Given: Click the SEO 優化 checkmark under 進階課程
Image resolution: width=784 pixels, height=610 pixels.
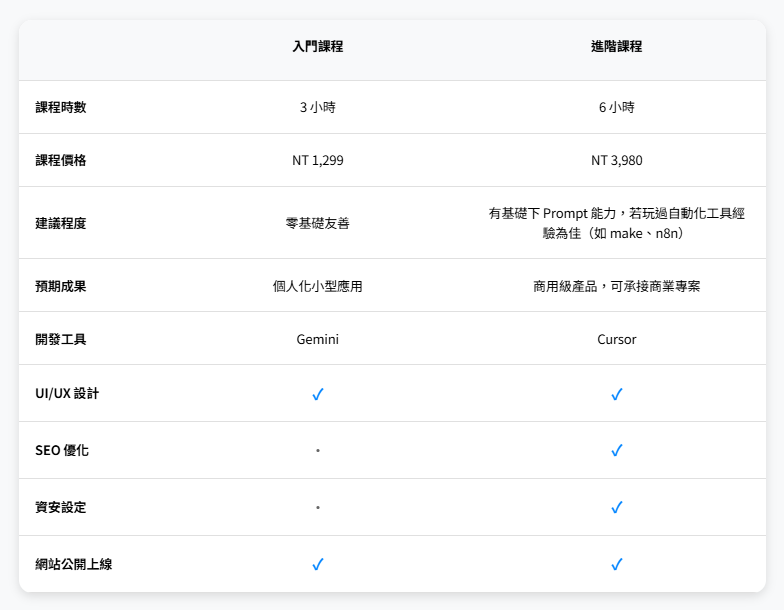Looking at the screenshot, I should (617, 451).
